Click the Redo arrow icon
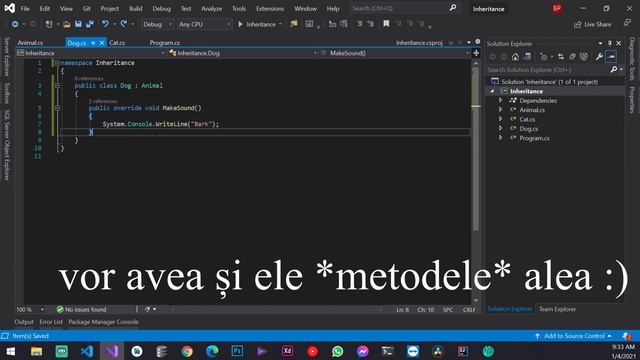Image resolution: width=640 pixels, height=360 pixels. click(x=124, y=24)
